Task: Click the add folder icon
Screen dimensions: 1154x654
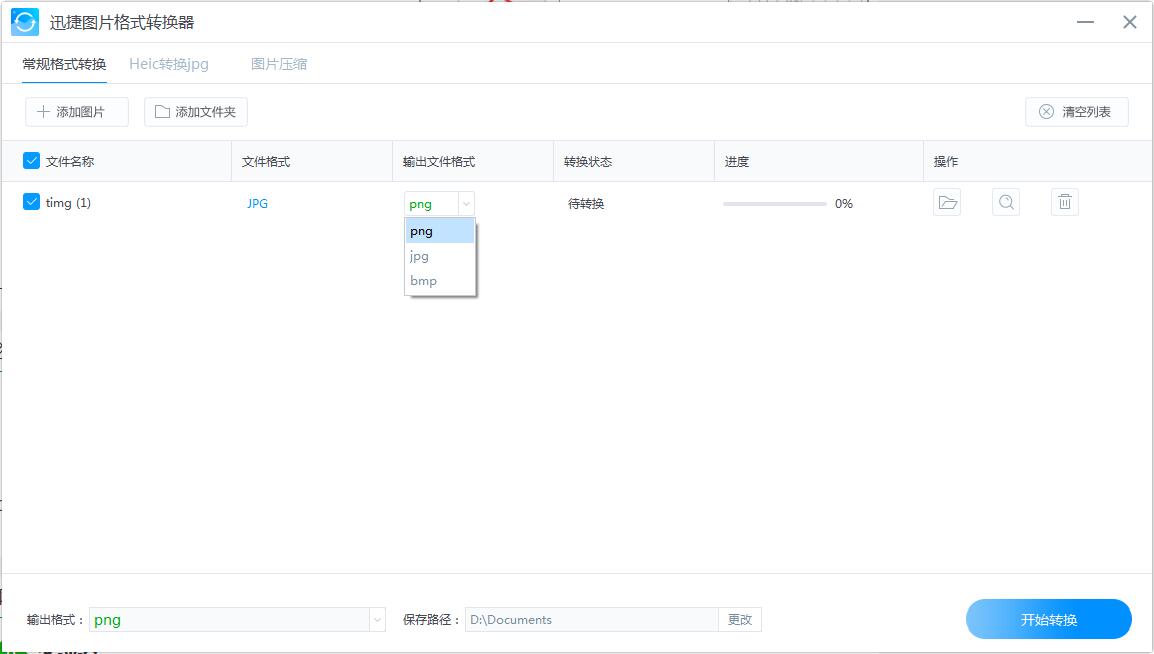Action: click(164, 111)
